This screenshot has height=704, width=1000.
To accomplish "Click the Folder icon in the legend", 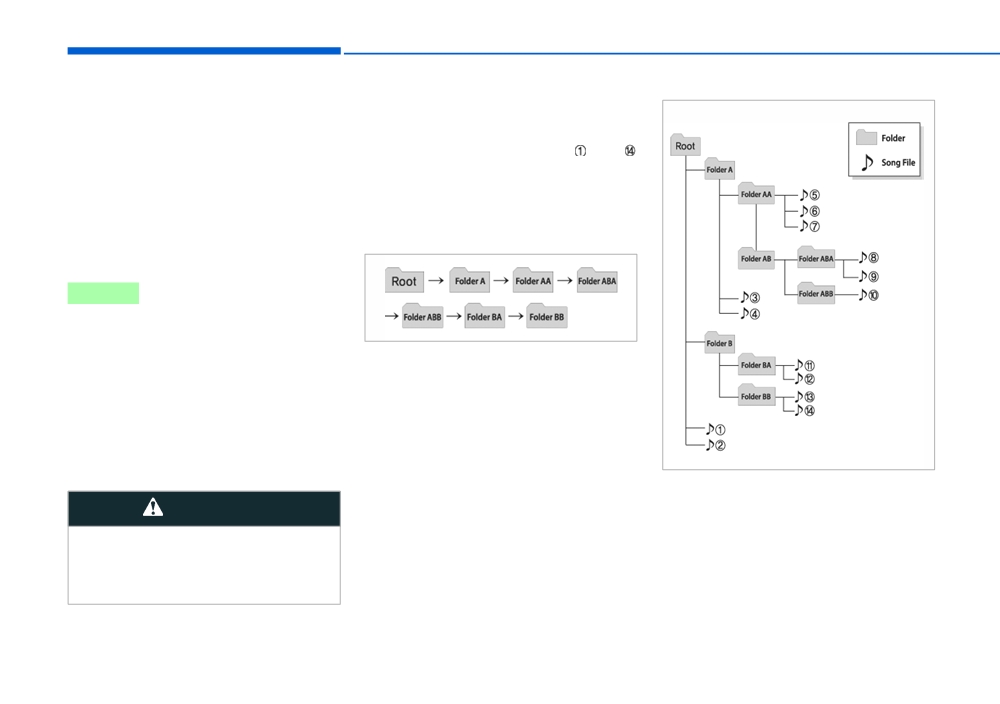I will (866, 137).
